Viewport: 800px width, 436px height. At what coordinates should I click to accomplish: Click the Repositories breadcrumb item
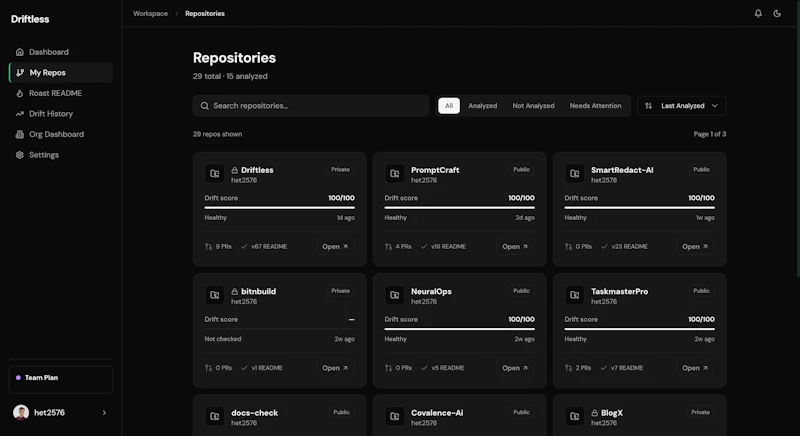[x=205, y=14]
